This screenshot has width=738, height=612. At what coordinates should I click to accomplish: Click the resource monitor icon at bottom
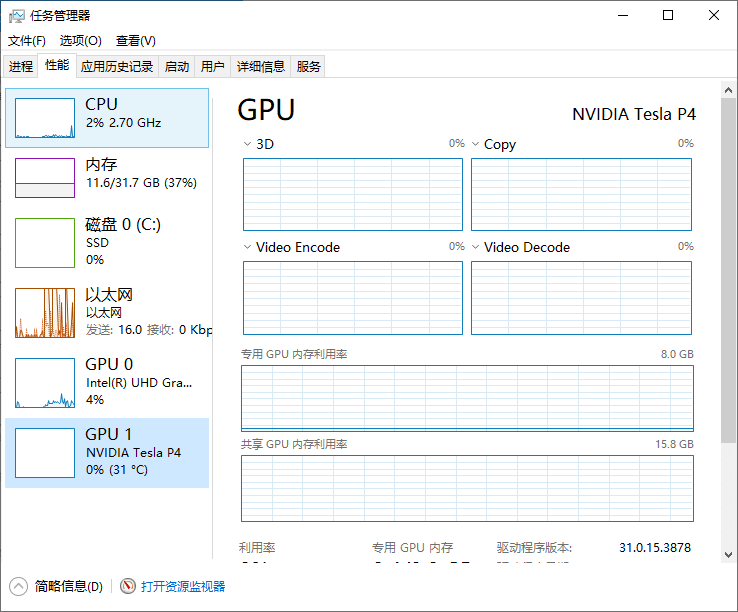tap(127, 586)
